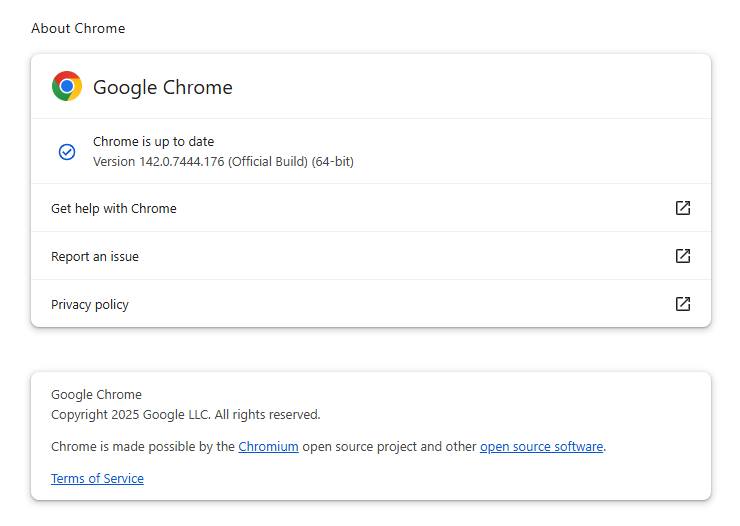
Task: Visit the Terms of Service link
Action: (x=97, y=479)
